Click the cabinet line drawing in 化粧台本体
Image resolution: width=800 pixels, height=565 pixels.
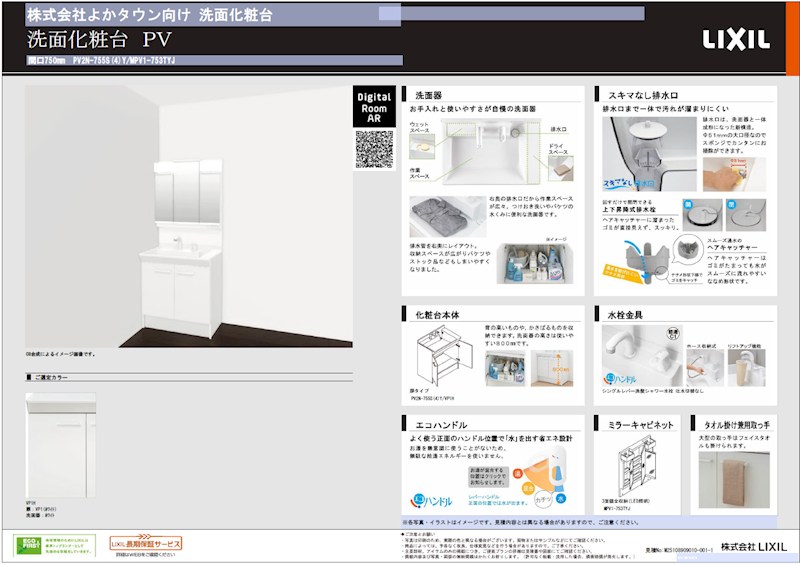click(443, 356)
